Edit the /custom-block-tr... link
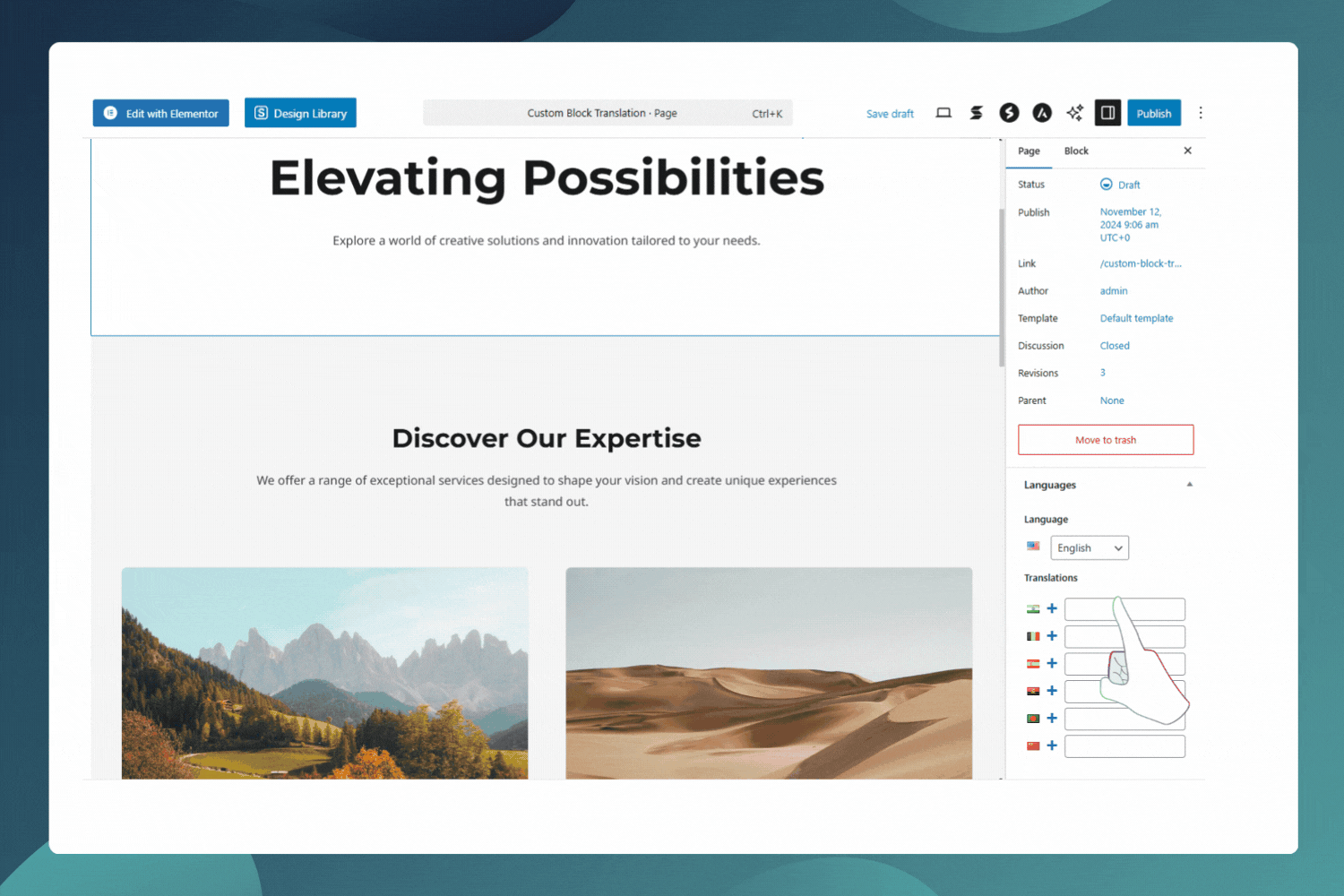The height and width of the screenshot is (896, 1344). point(1141,263)
